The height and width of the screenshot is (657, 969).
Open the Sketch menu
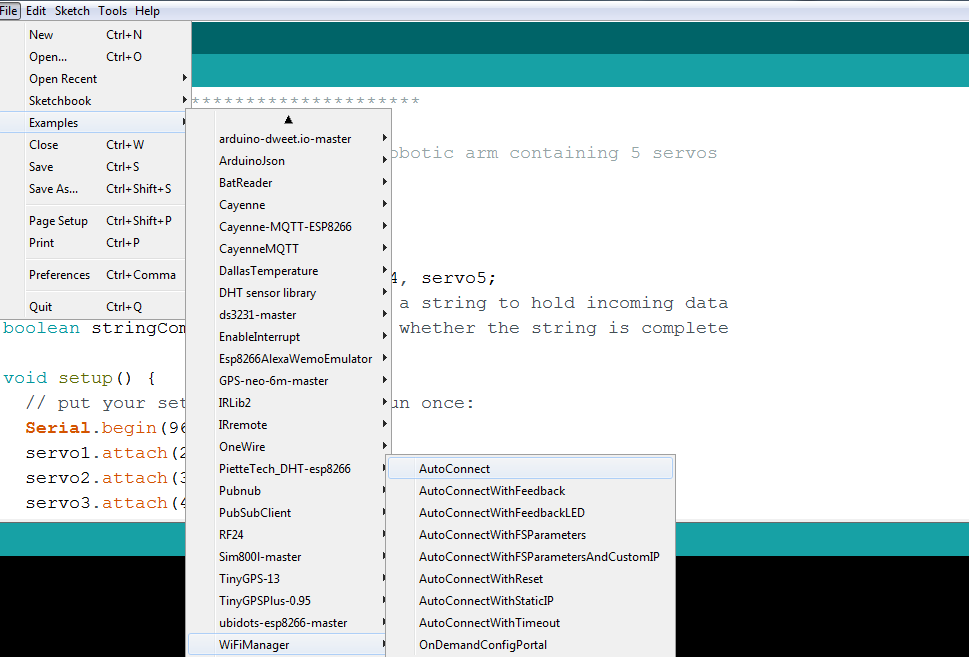(x=72, y=11)
